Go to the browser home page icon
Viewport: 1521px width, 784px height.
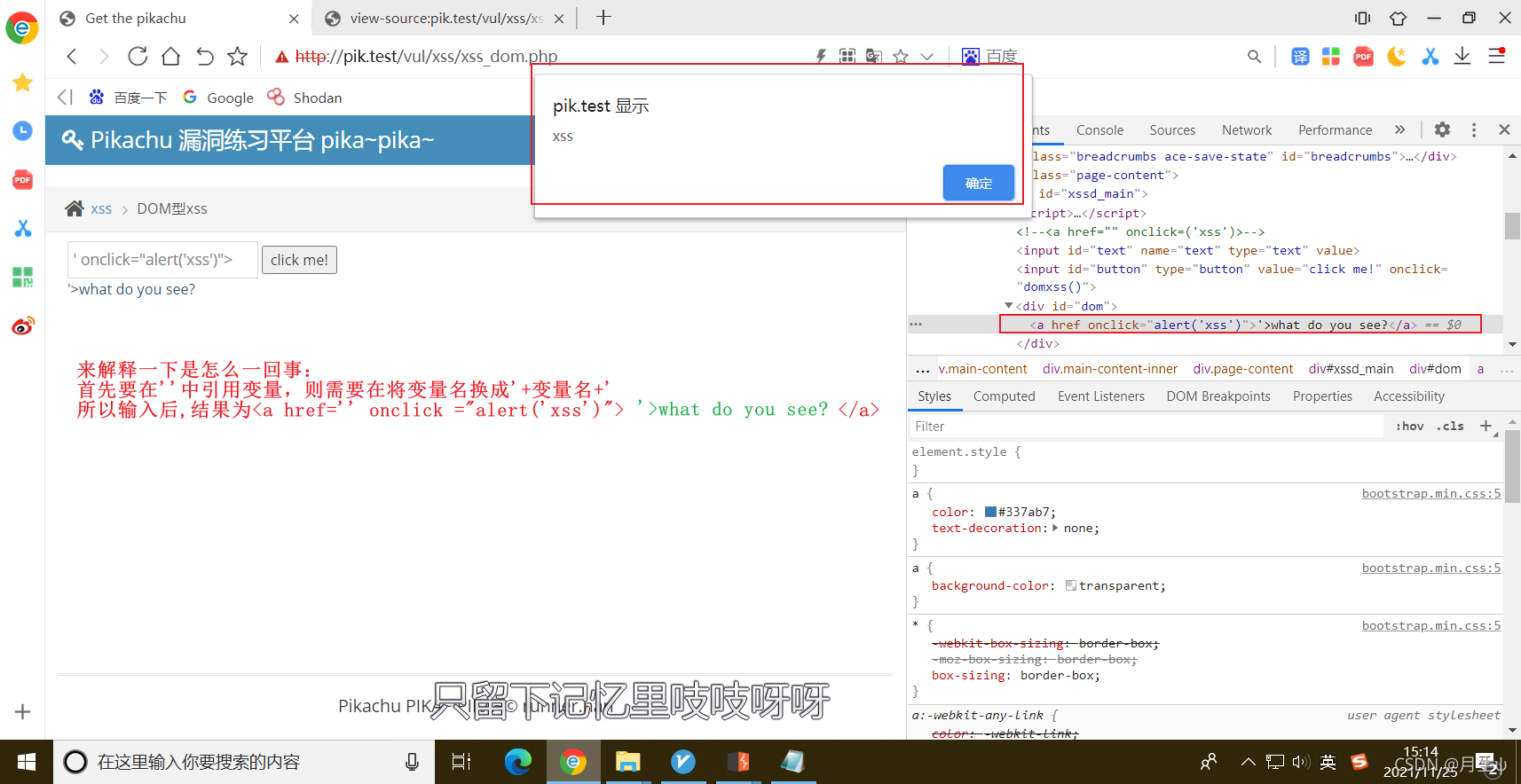click(x=170, y=57)
